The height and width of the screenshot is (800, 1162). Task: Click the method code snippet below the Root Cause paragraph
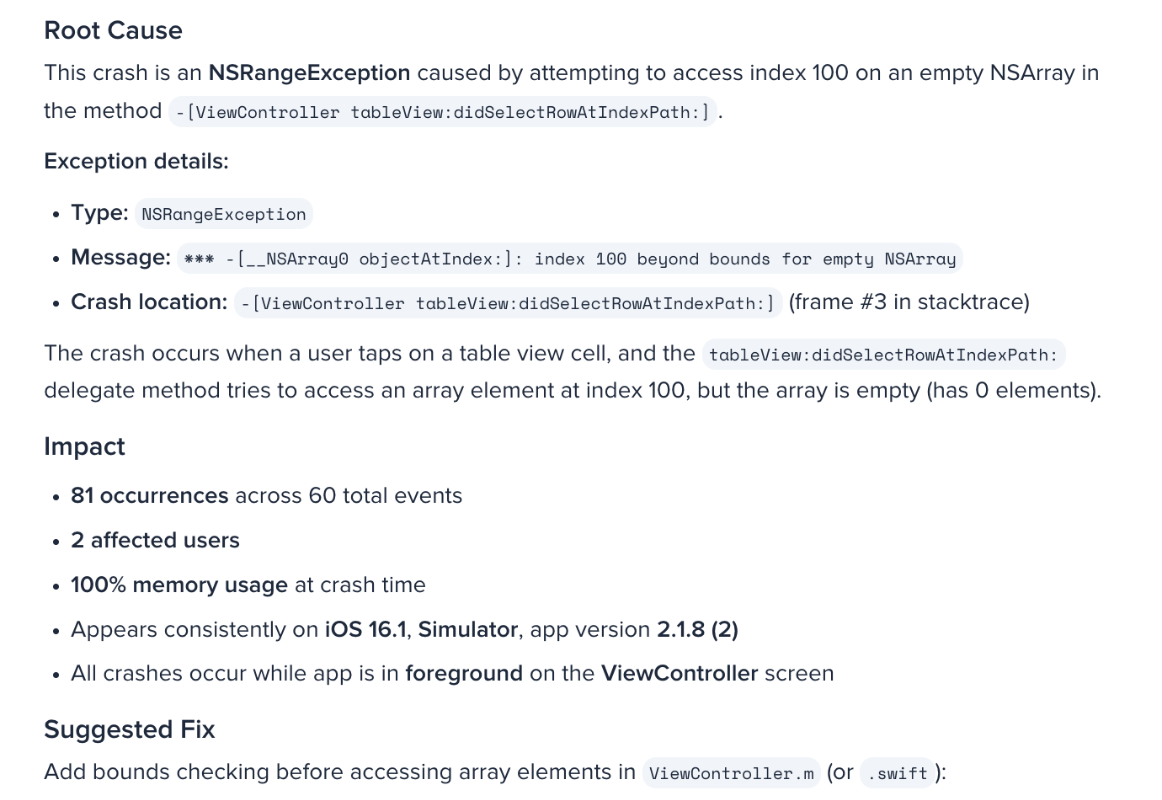(x=442, y=112)
